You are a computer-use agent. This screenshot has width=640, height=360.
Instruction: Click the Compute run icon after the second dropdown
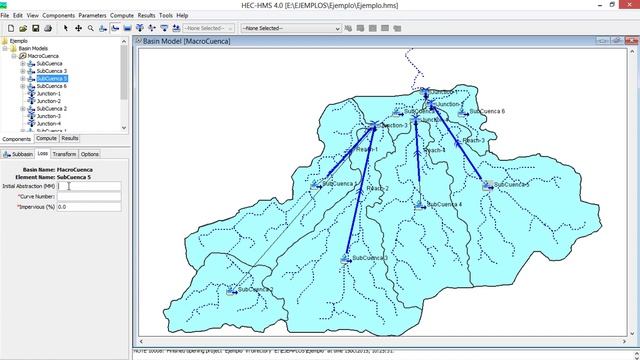[x=348, y=28]
